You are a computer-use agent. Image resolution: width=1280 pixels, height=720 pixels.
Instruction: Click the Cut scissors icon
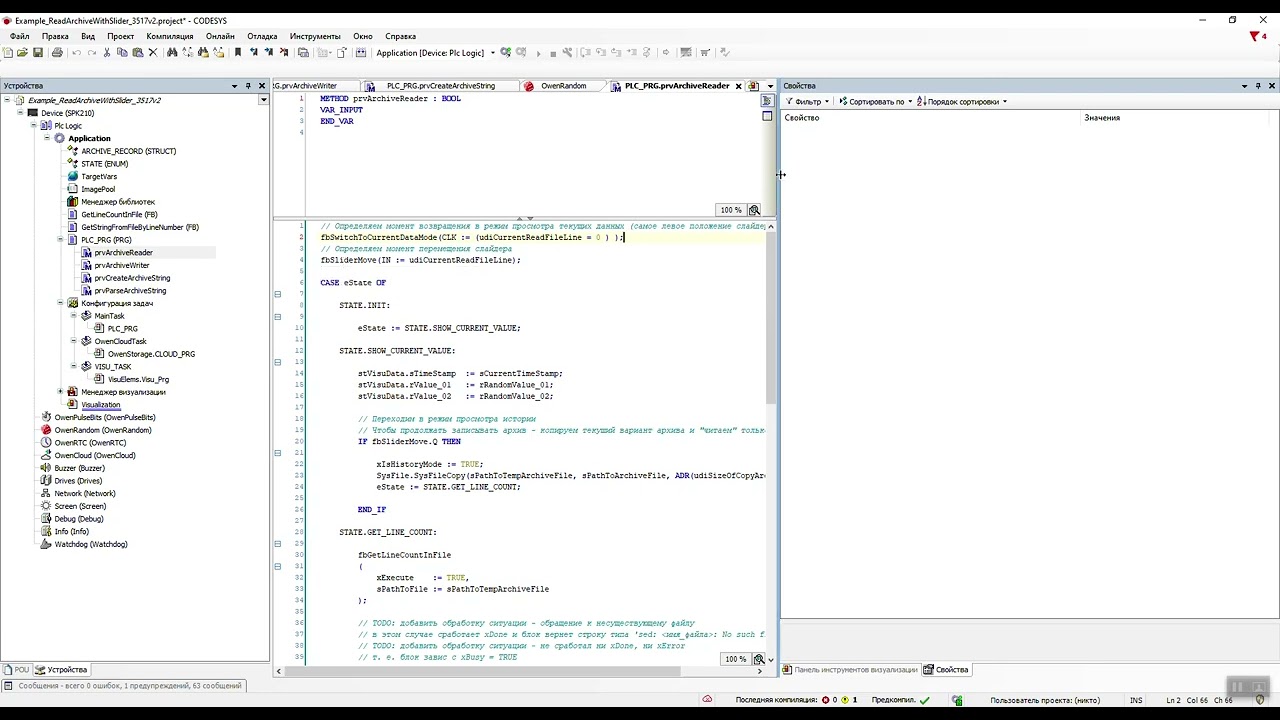[107, 52]
